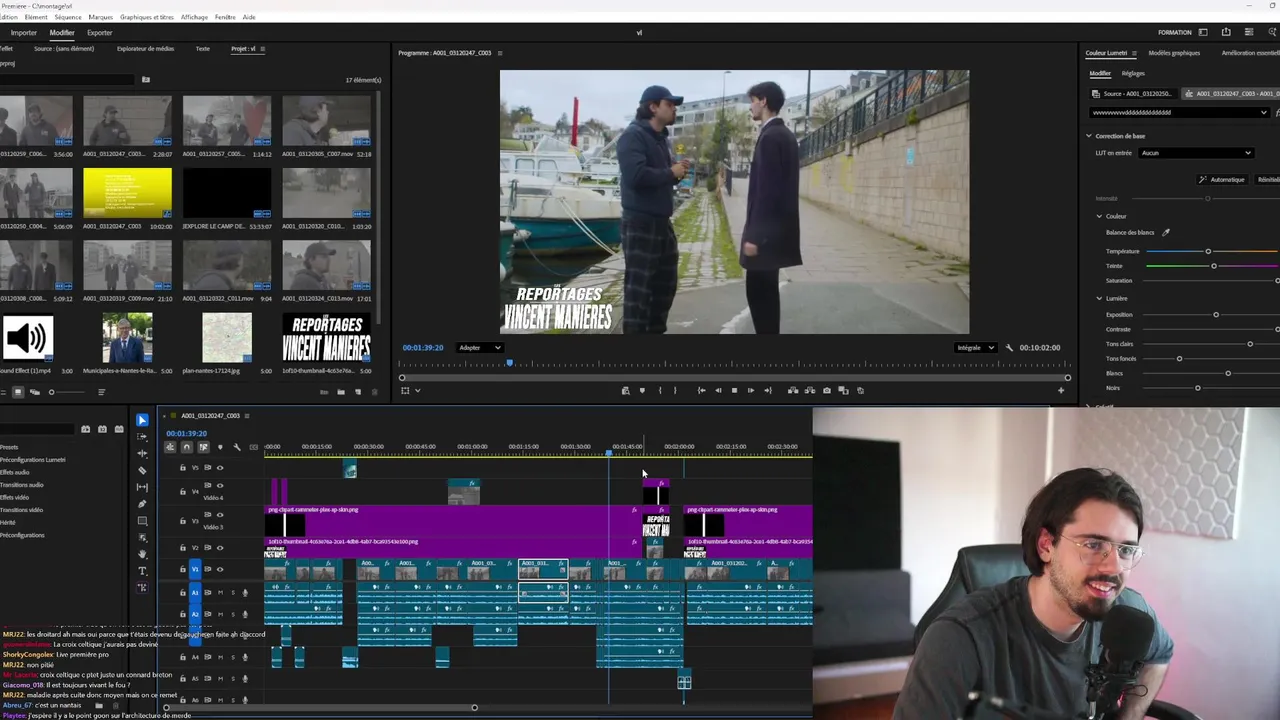Screen dimensions: 1280x720
Task: Go to Out point
Action: (767, 390)
